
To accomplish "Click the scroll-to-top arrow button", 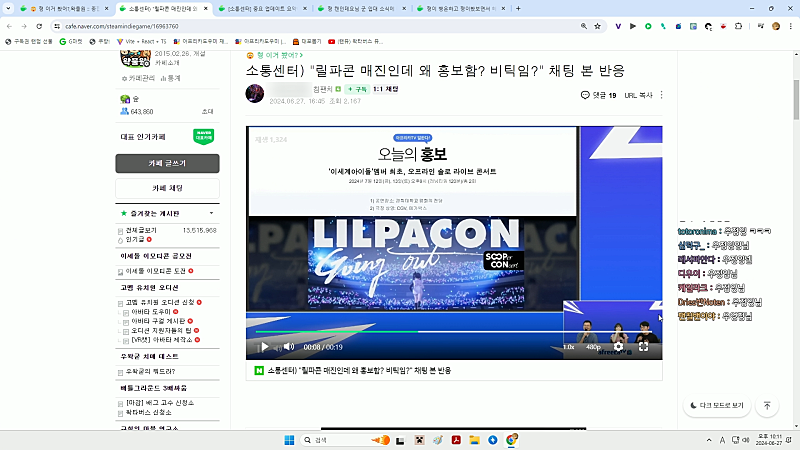I will pyautogui.click(x=767, y=405).
